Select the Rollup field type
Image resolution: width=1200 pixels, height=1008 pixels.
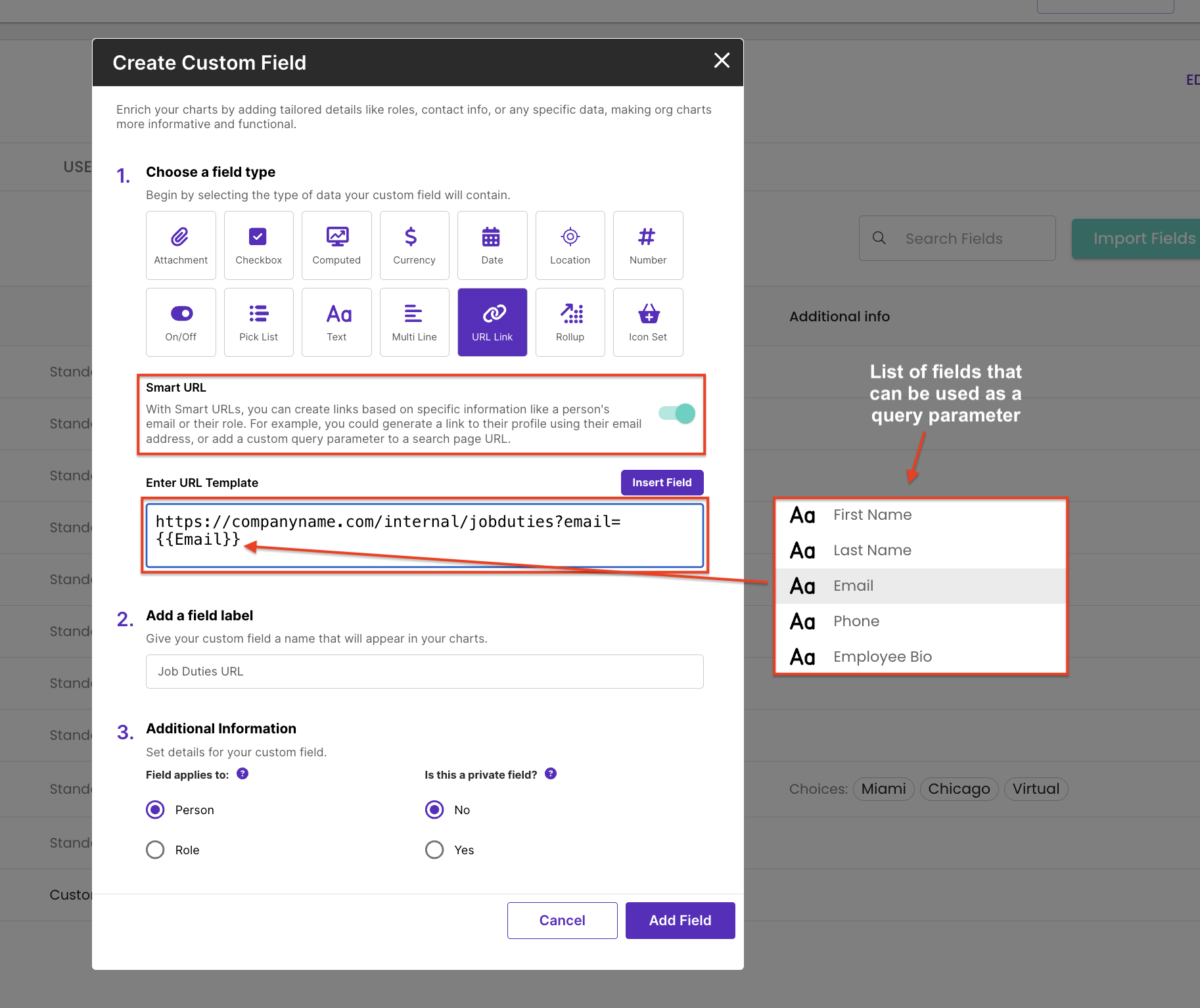[570, 322]
